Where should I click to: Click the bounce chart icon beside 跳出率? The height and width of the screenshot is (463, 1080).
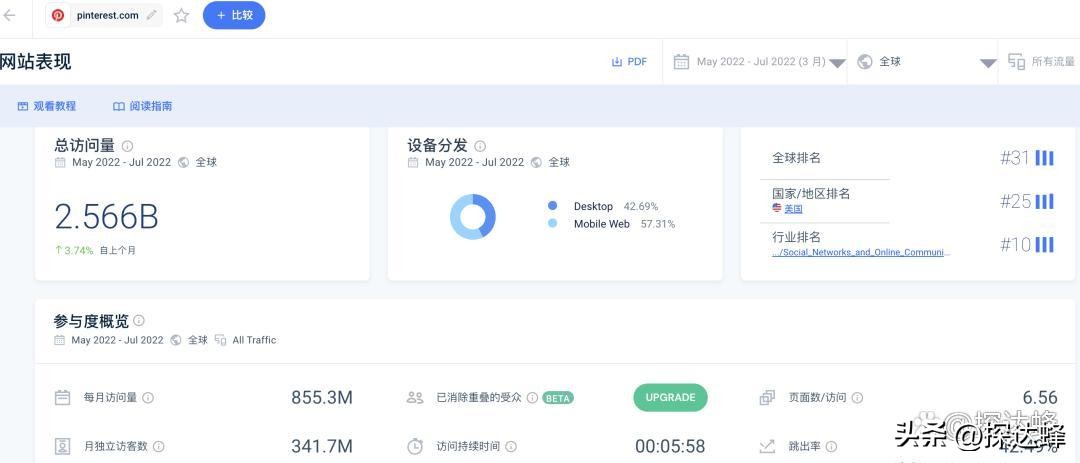(x=767, y=446)
